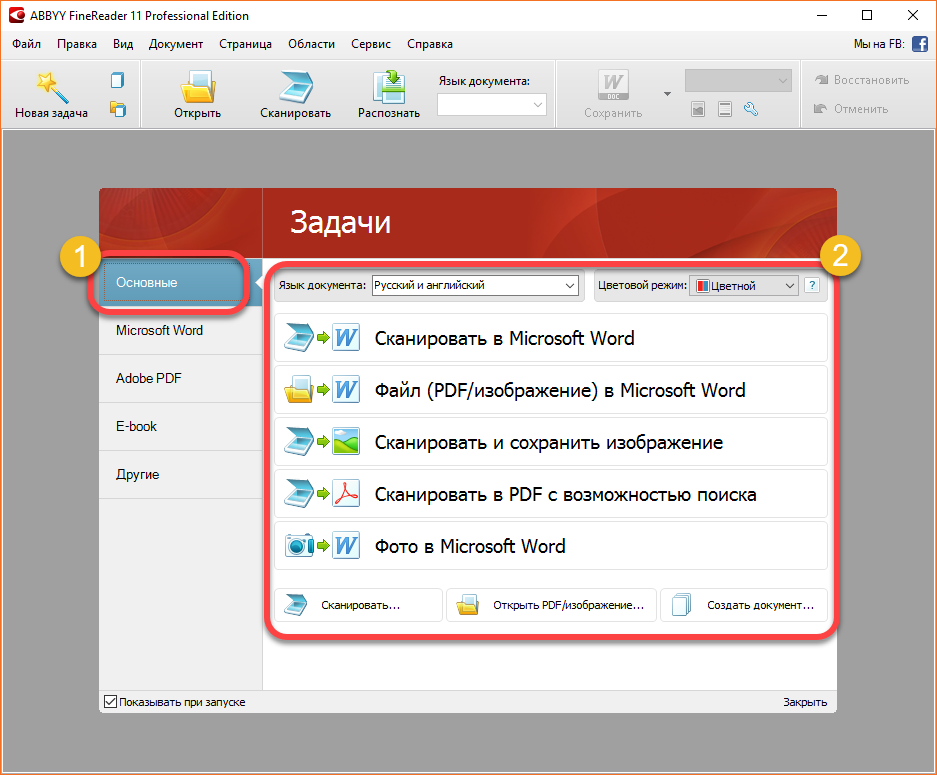
Task: Click the New Task magic wand icon
Action: click(52, 87)
